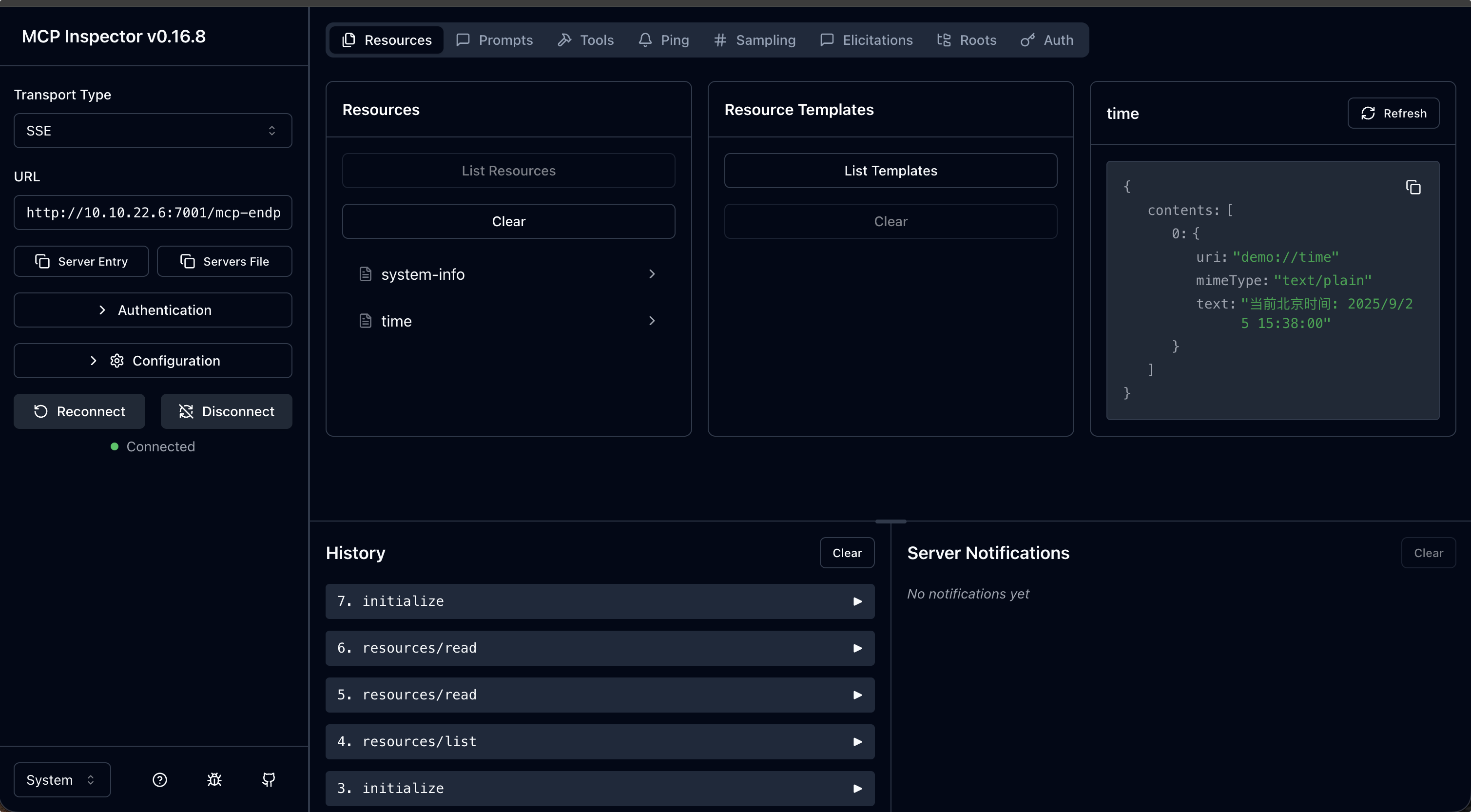Expand the Authentication section

click(153, 310)
